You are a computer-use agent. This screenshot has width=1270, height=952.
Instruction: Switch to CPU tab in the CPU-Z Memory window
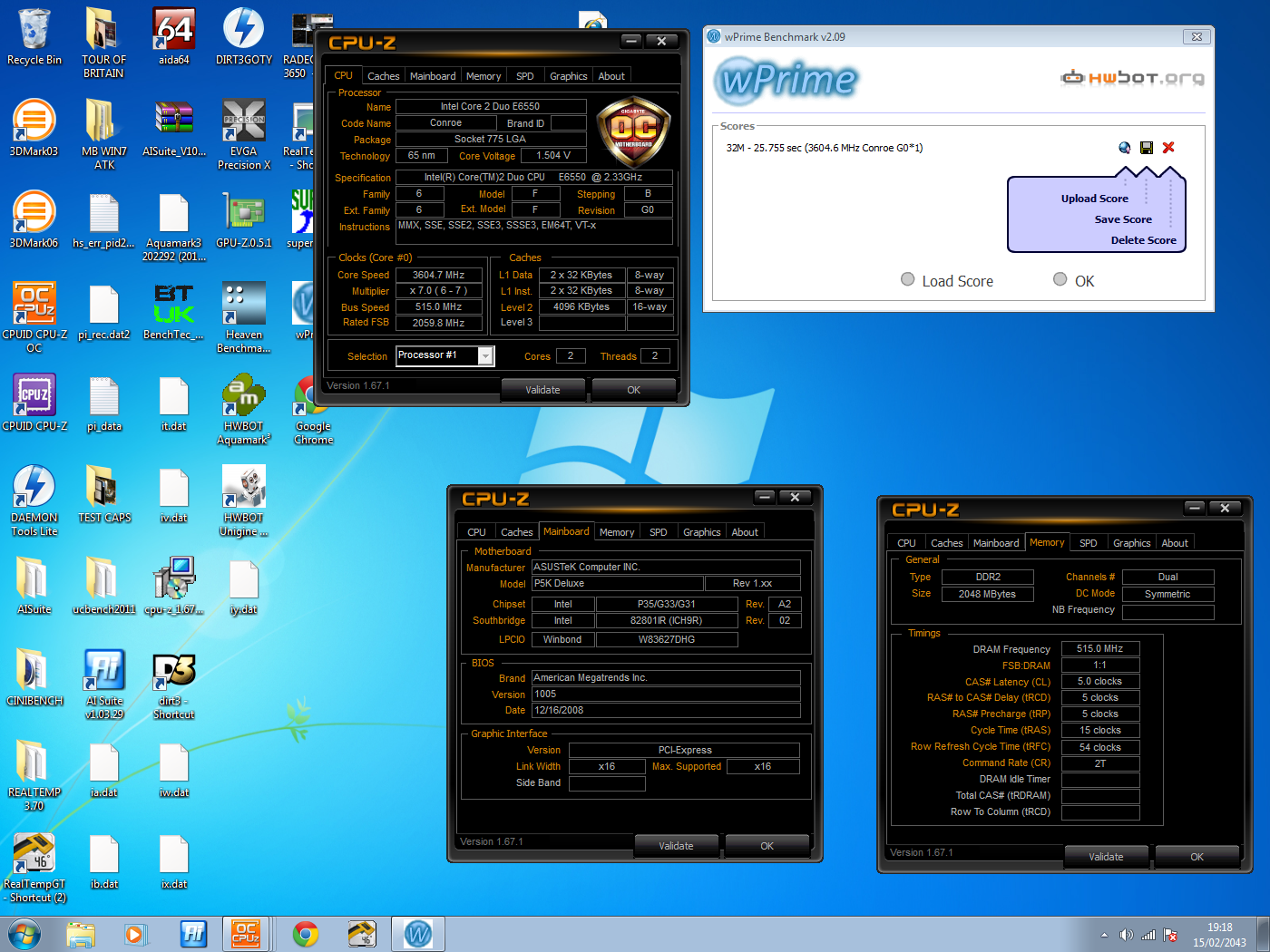tap(906, 543)
